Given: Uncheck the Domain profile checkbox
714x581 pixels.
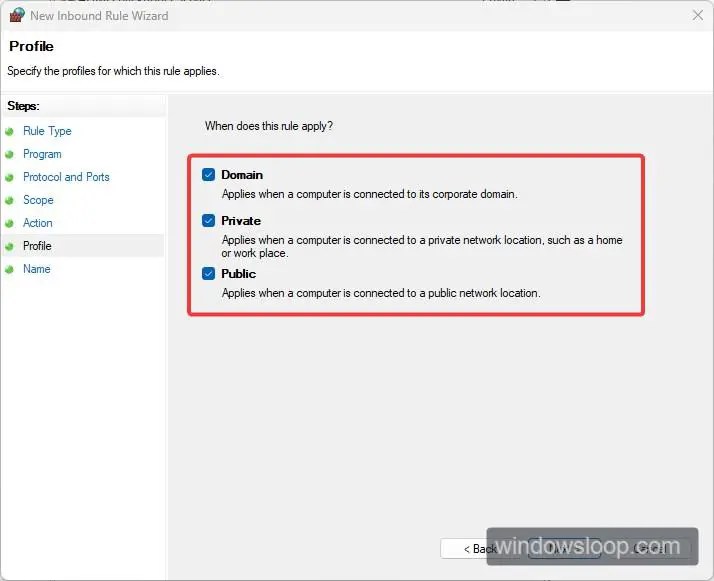Looking at the screenshot, I should pyautogui.click(x=208, y=174).
